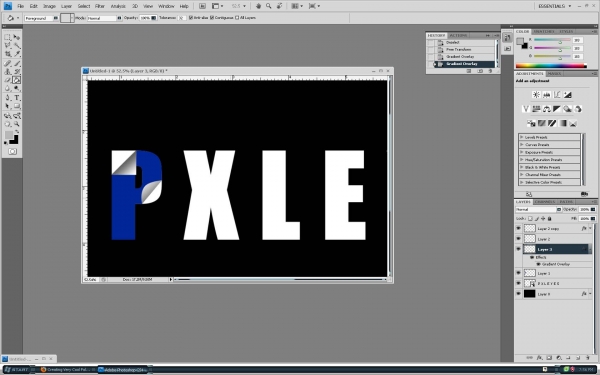
Task: Add a Curves adjustment
Action: click(557, 95)
